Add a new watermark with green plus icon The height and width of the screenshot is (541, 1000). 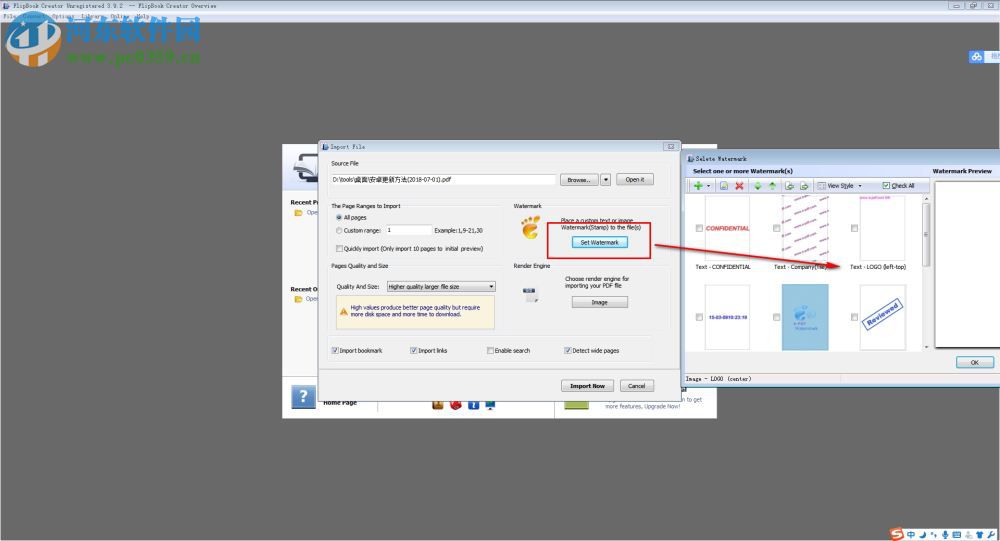pyautogui.click(x=698, y=186)
